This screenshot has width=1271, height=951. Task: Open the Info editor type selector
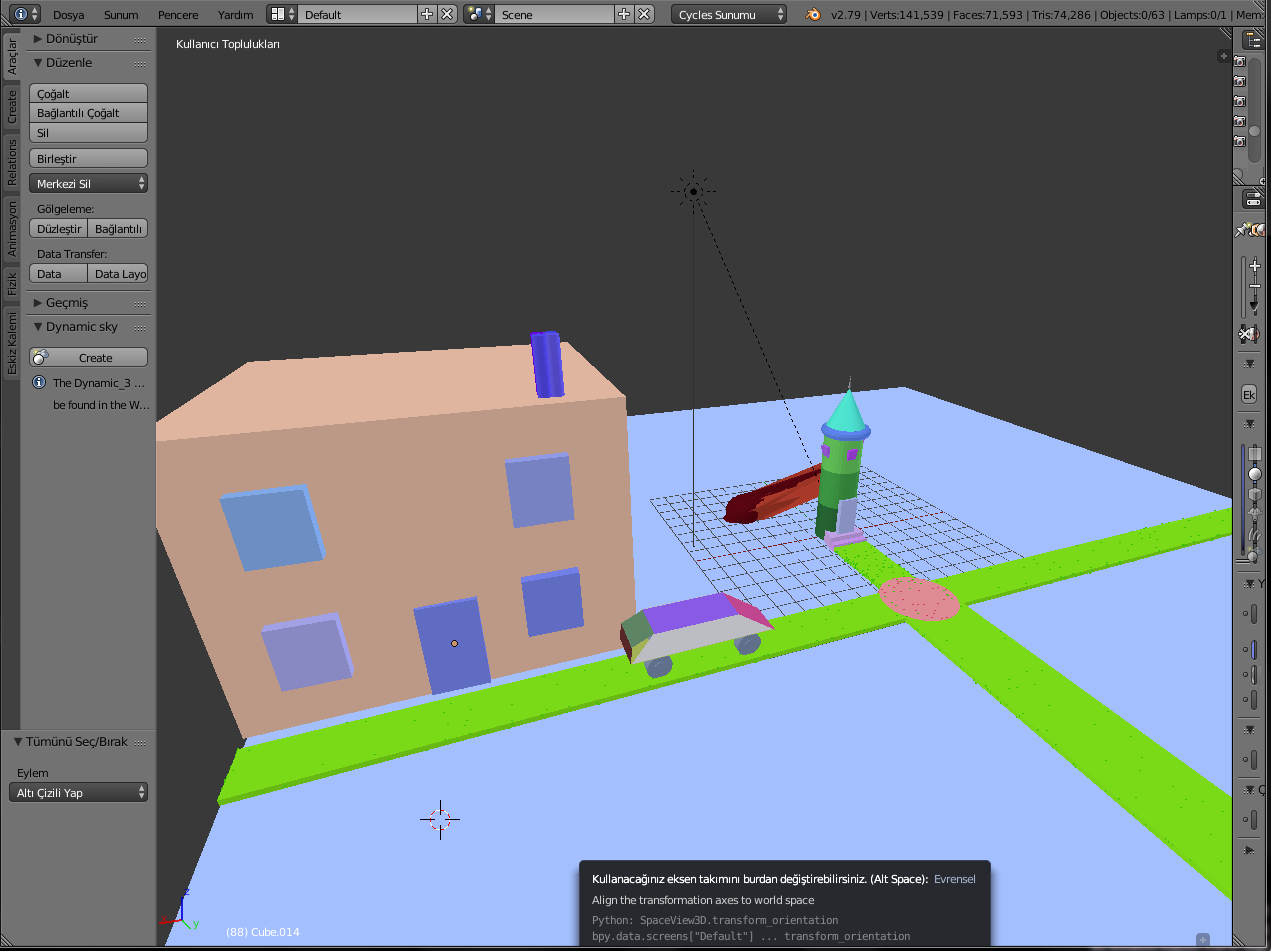(x=27, y=14)
